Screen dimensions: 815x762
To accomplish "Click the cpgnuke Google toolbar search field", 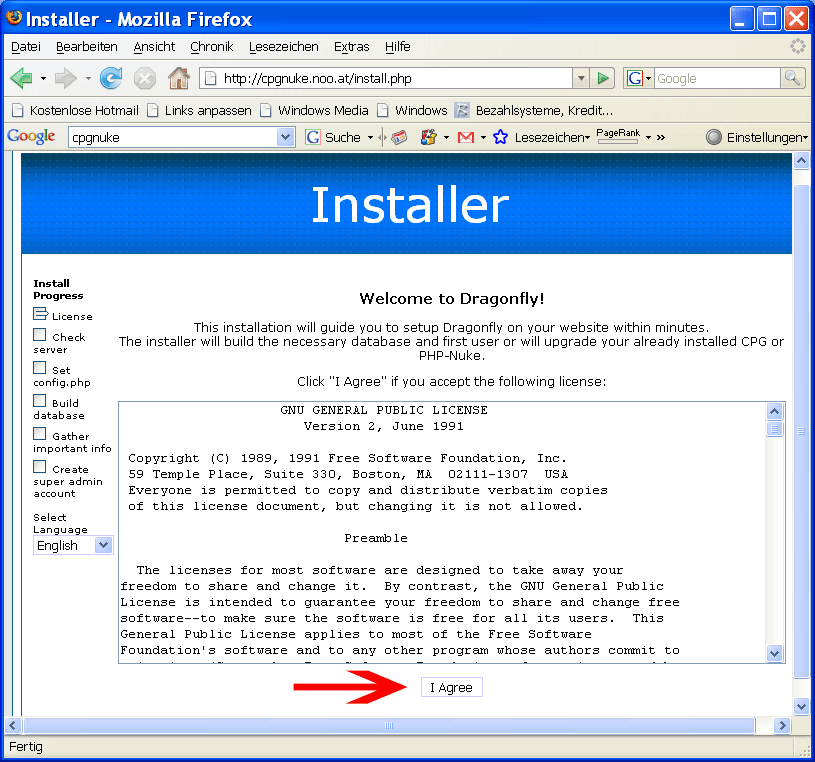I will tap(173, 137).
